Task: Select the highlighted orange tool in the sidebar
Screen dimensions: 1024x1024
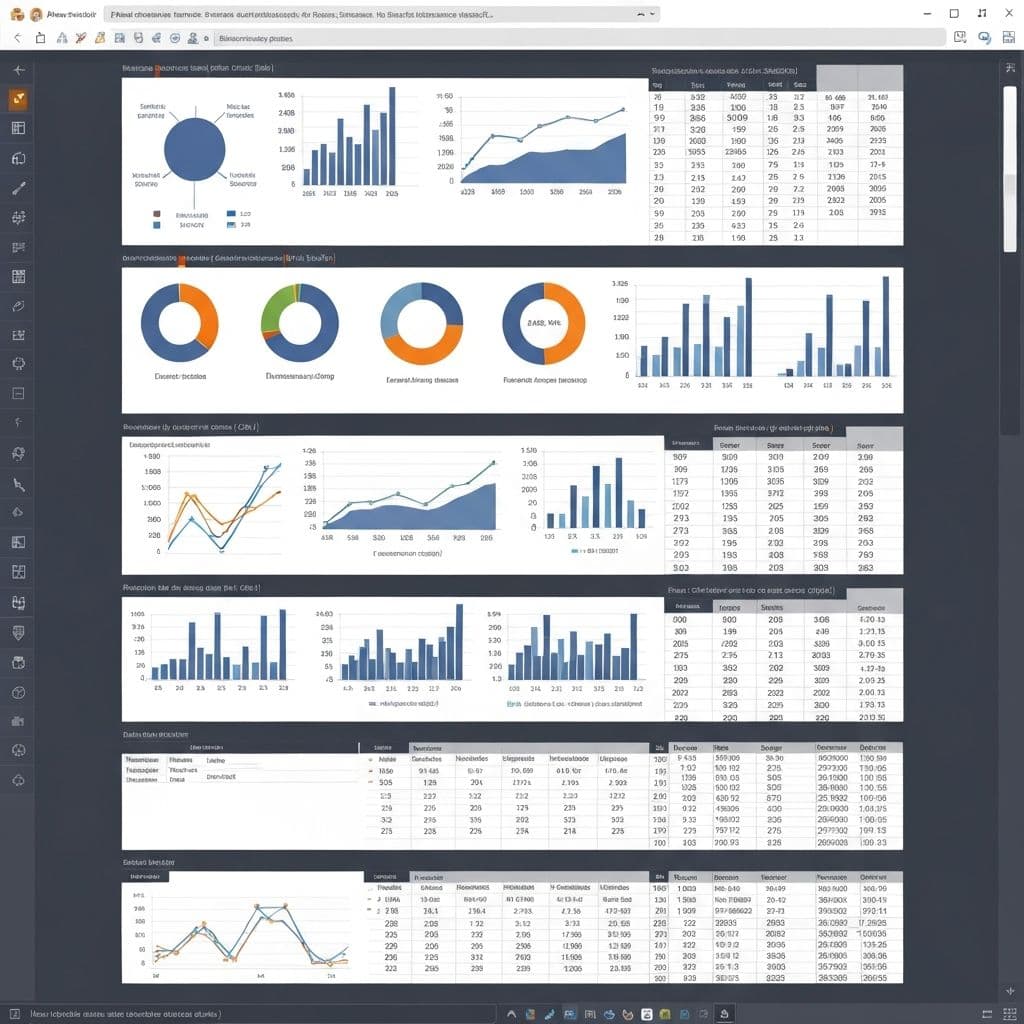Action: (x=18, y=99)
